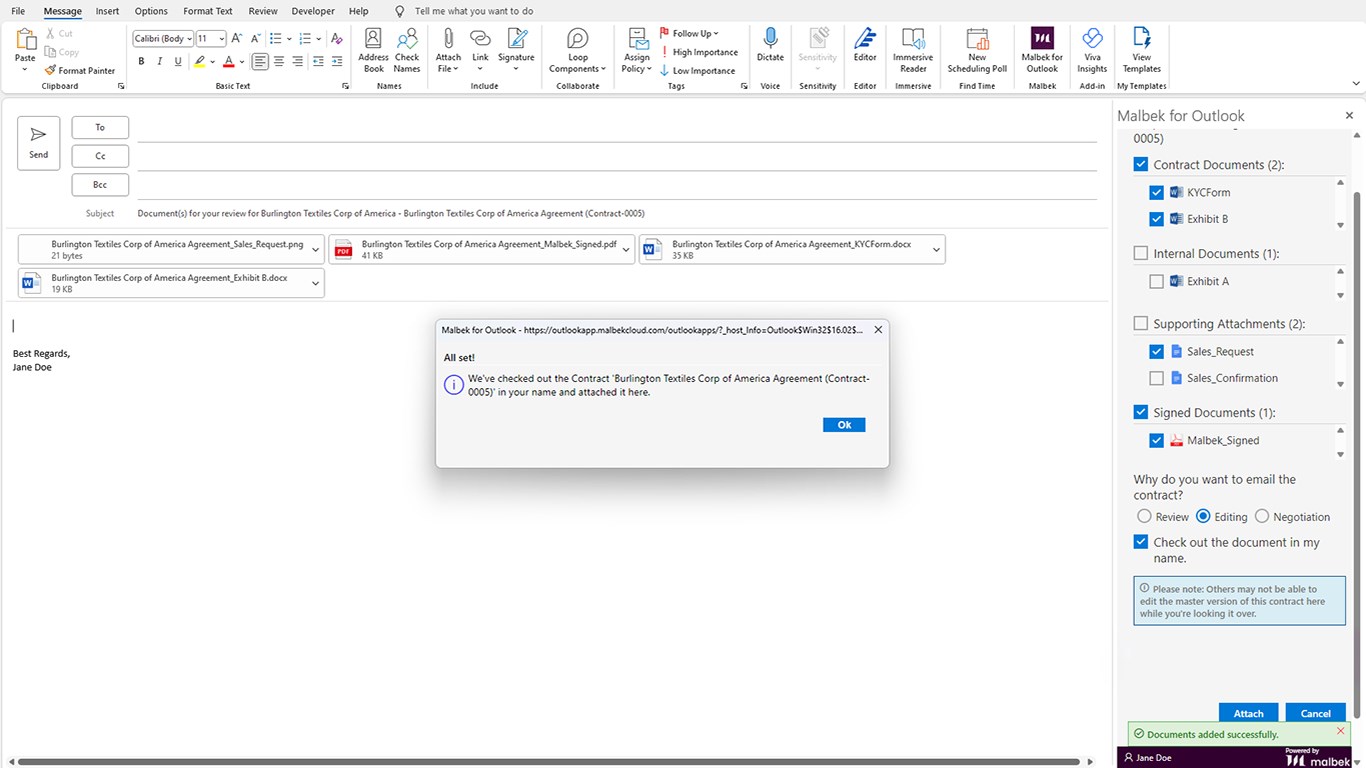Check the Exhibit A document

coord(1156,281)
